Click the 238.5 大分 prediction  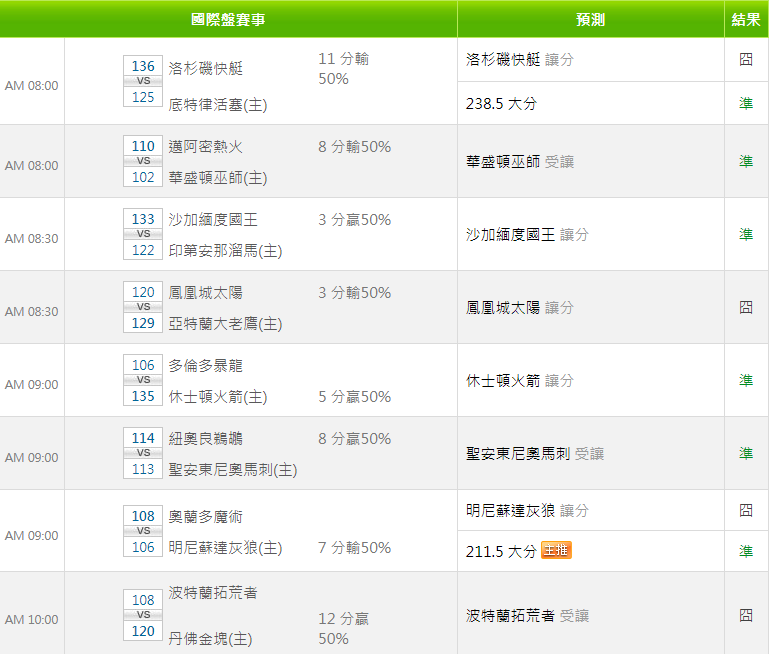(x=501, y=103)
